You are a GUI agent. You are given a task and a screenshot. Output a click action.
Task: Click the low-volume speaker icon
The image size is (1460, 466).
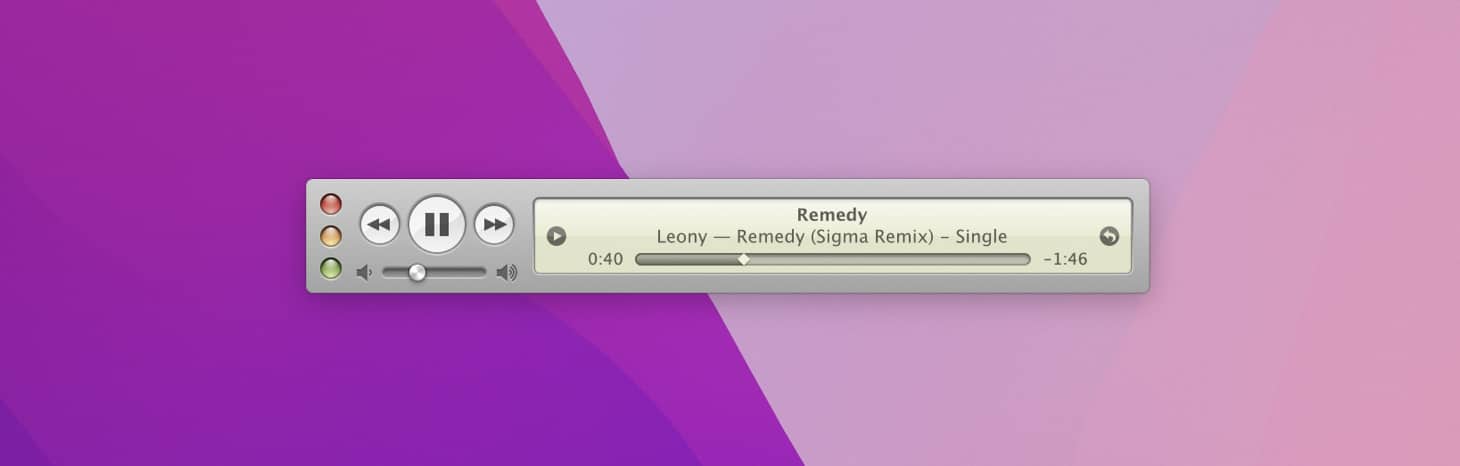click(x=364, y=272)
